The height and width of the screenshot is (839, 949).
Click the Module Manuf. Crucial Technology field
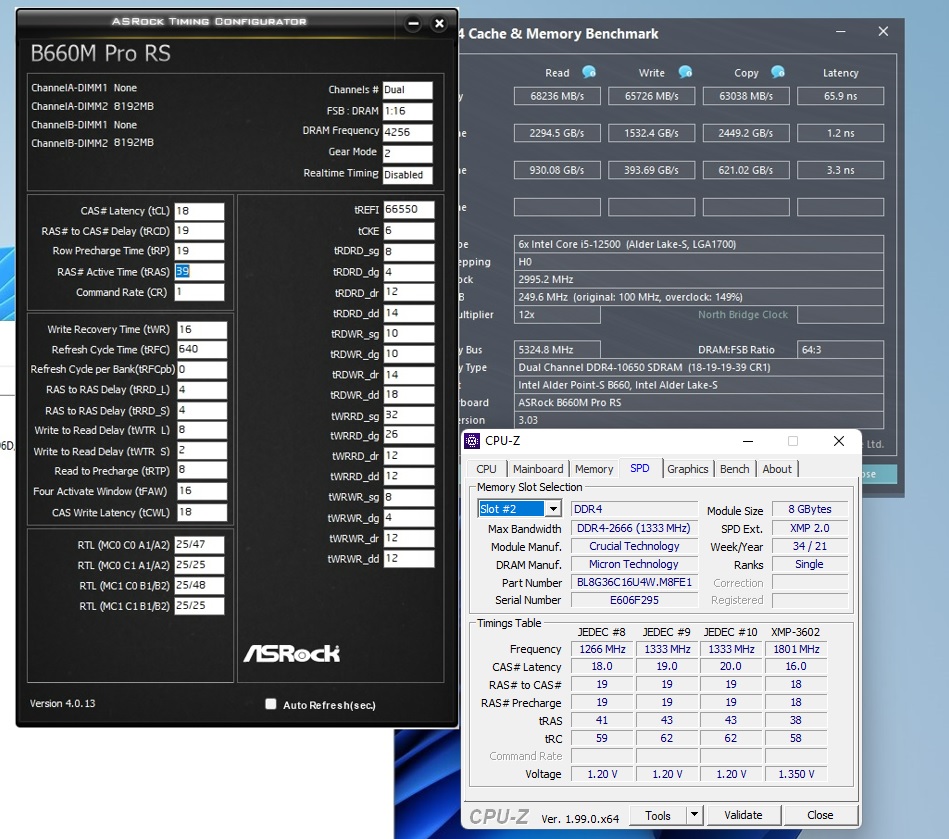point(634,546)
